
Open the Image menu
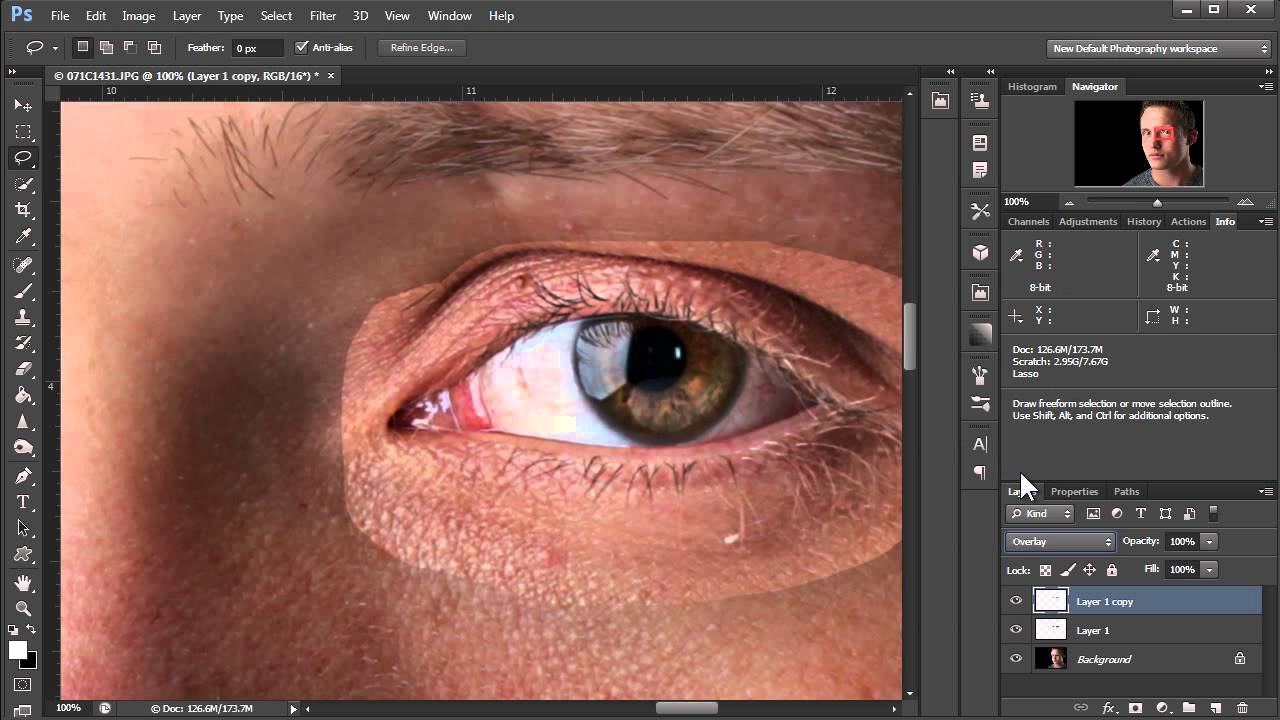coord(138,16)
